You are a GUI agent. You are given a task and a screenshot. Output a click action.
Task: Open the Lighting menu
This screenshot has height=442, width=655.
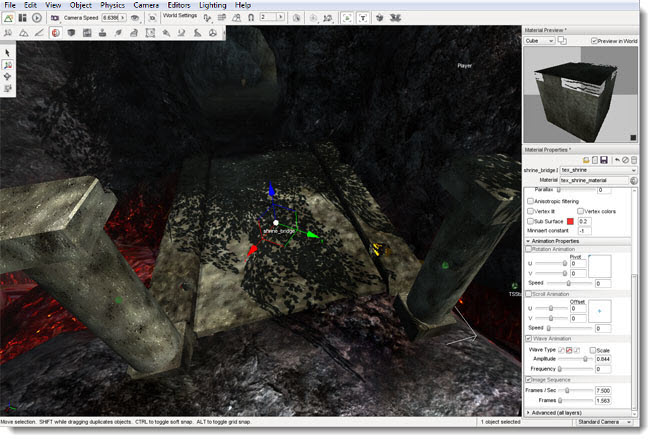click(x=211, y=5)
